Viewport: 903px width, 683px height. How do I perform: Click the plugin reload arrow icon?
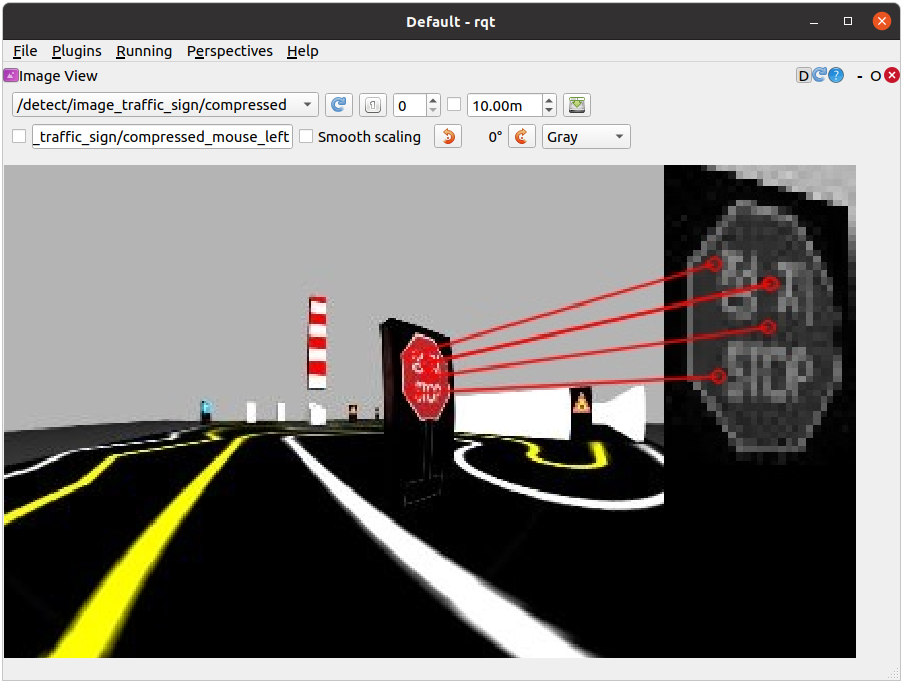(820, 76)
